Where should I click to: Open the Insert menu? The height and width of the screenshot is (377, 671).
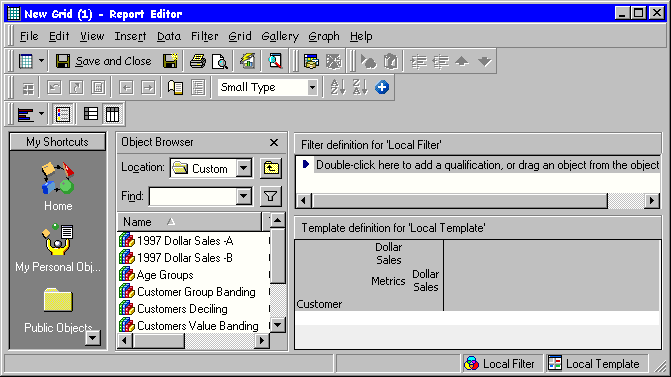[x=130, y=36]
